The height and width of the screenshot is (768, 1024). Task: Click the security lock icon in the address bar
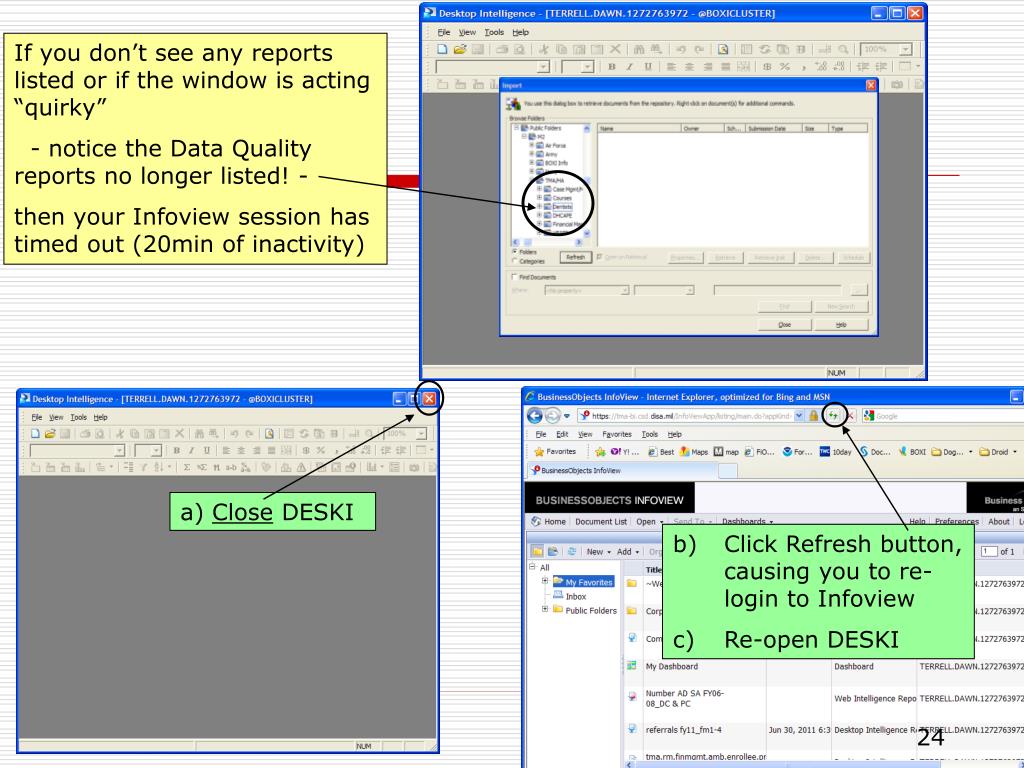pyautogui.click(x=814, y=415)
